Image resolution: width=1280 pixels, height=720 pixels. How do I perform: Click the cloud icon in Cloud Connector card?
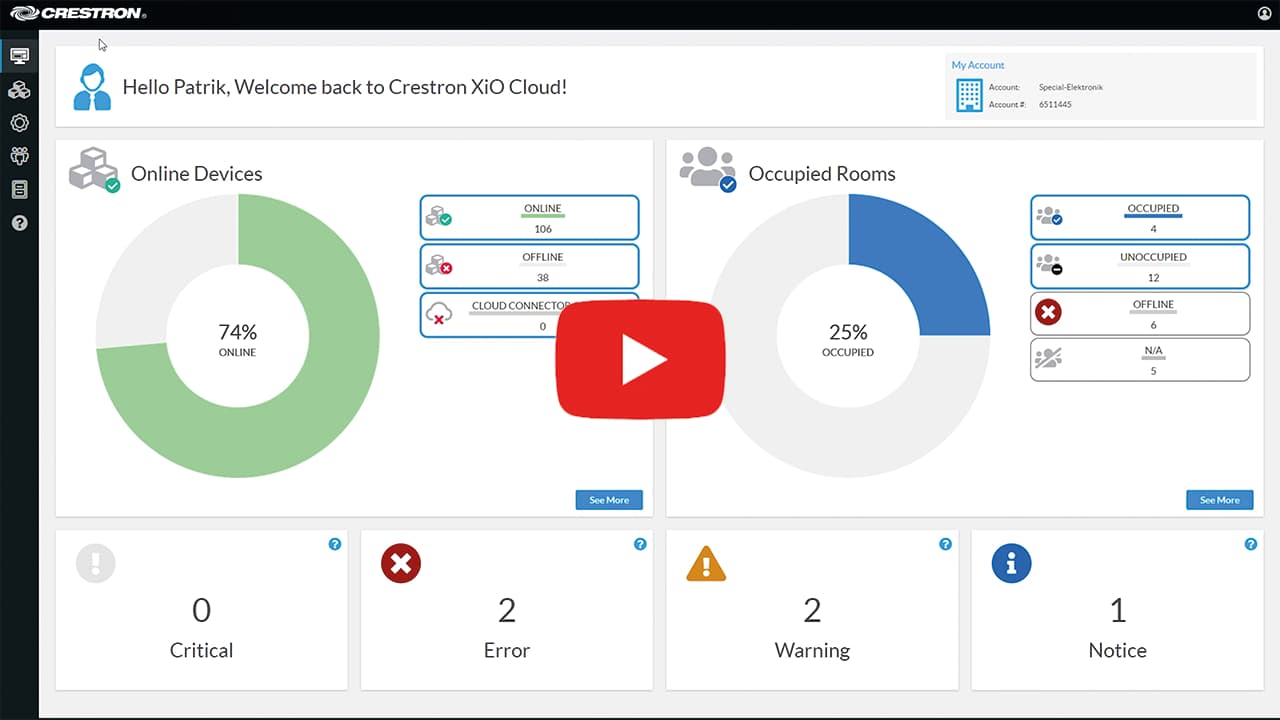(439, 314)
